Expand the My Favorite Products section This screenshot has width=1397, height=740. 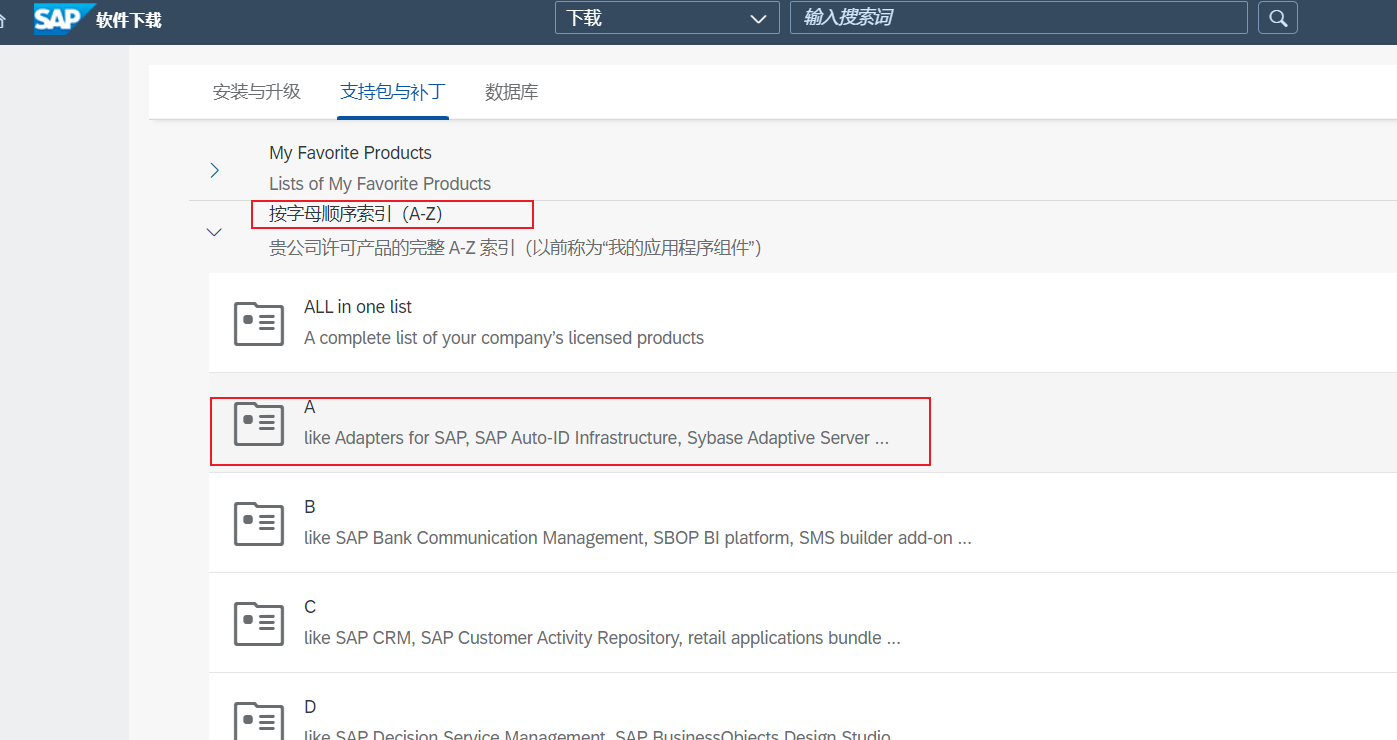[x=214, y=170]
